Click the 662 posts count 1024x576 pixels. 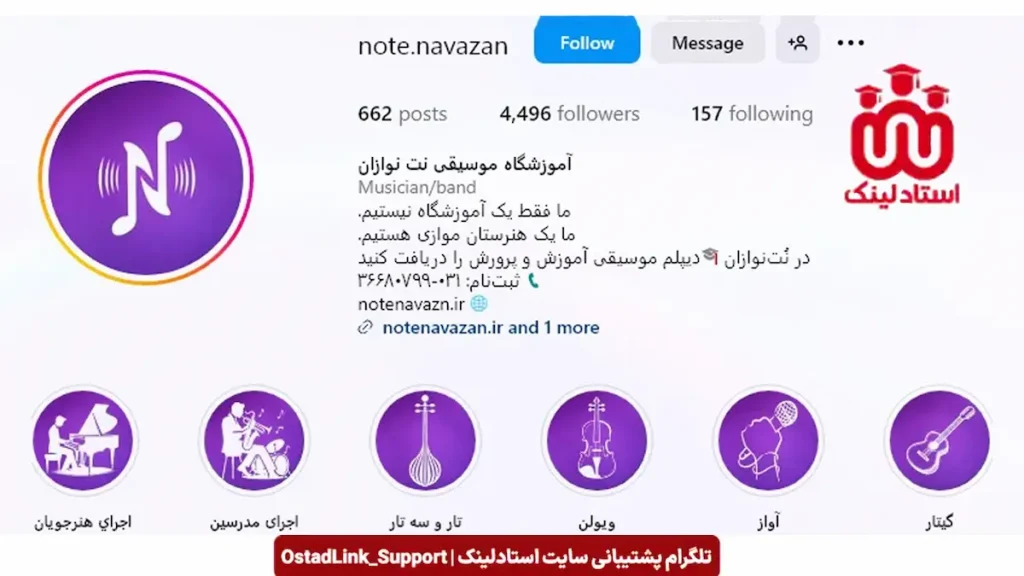point(402,114)
